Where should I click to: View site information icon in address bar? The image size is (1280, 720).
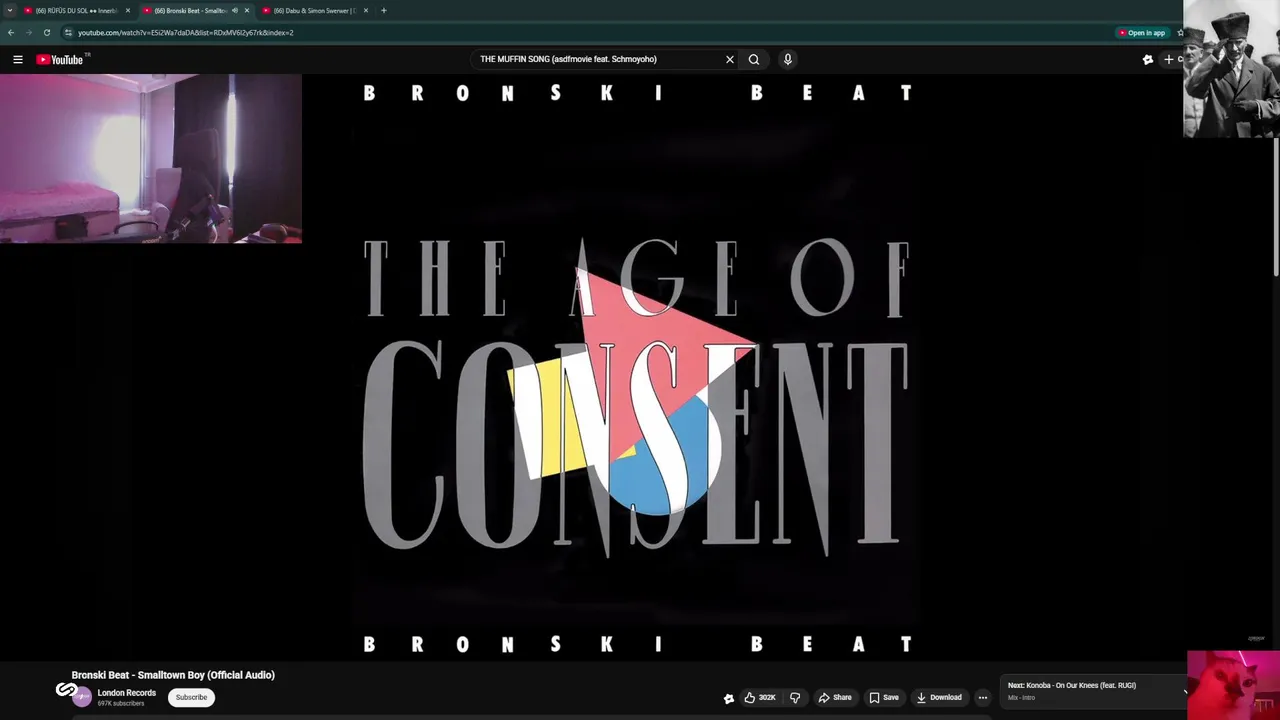pos(68,33)
